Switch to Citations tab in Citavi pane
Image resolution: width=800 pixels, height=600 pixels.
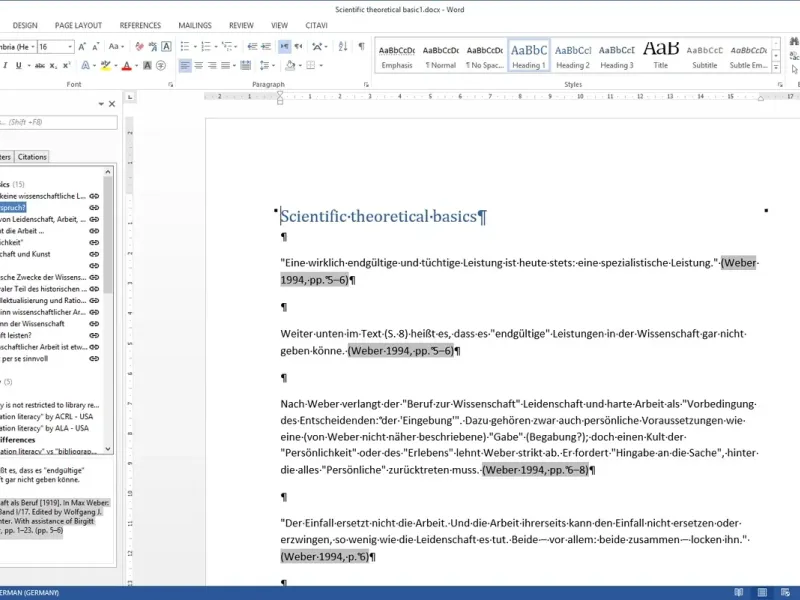pos(32,157)
